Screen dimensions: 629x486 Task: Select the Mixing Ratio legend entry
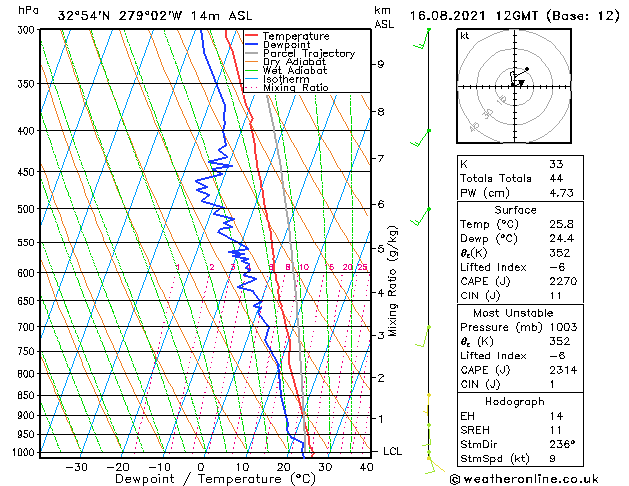pos(295,88)
